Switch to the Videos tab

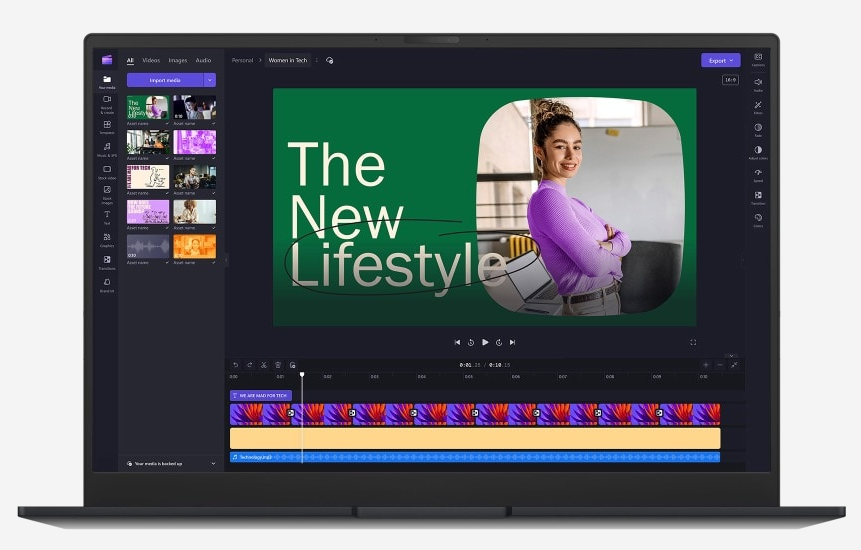point(151,60)
